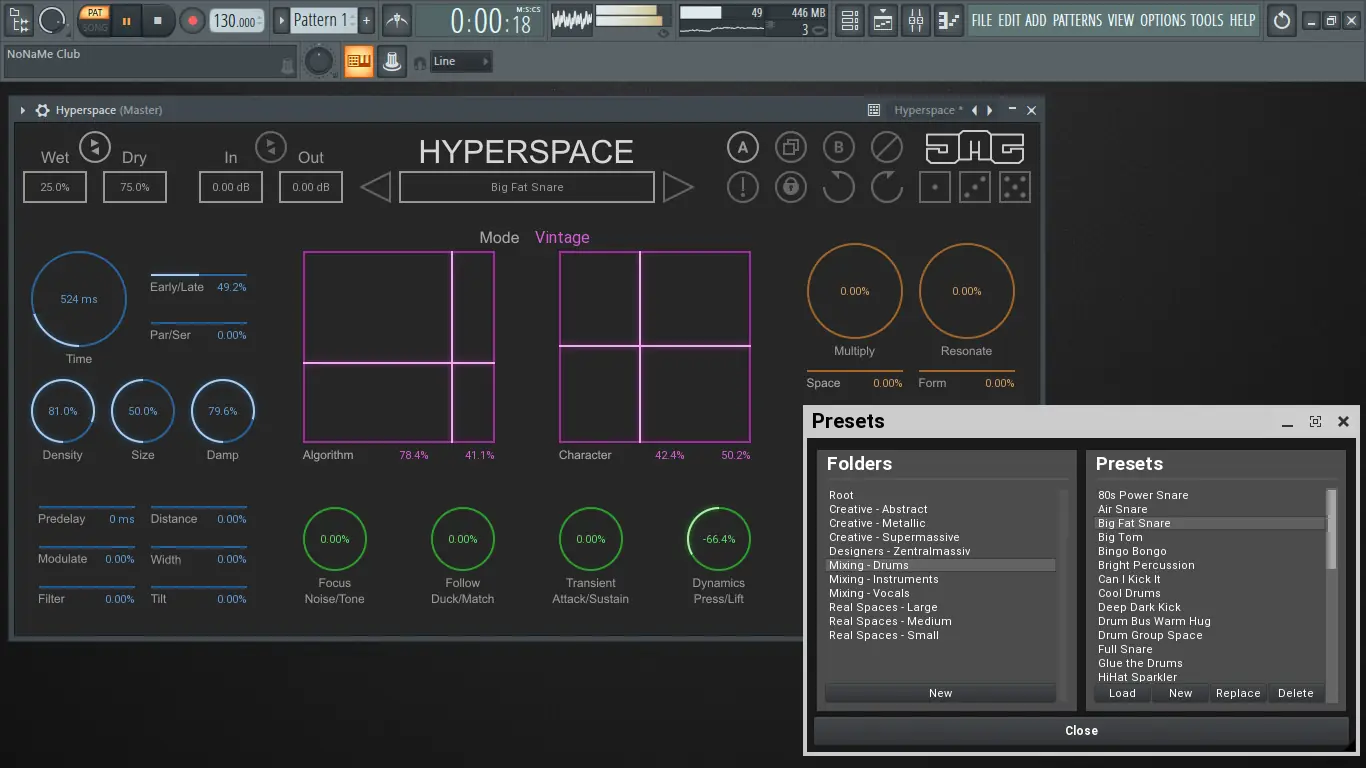
Task: Open the Line snap dropdown
Action: [461, 62]
